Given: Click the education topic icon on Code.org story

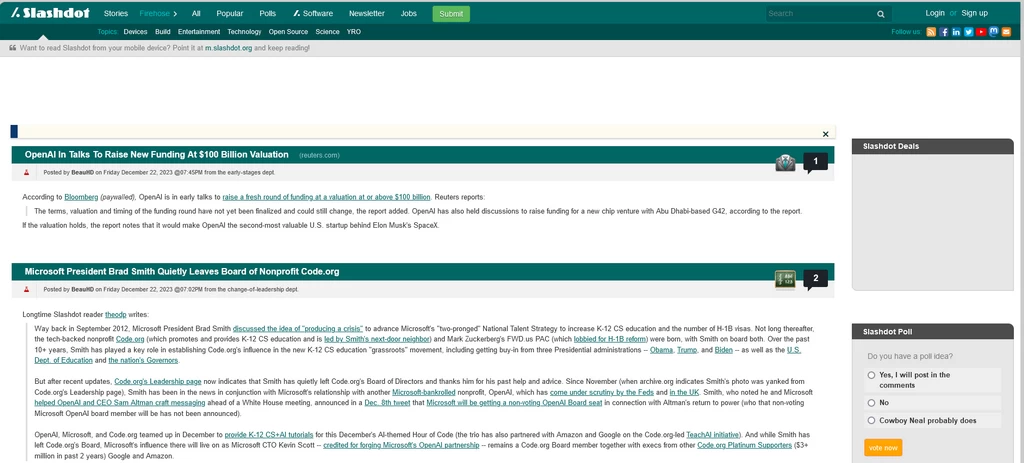Looking at the screenshot, I should tap(785, 279).
